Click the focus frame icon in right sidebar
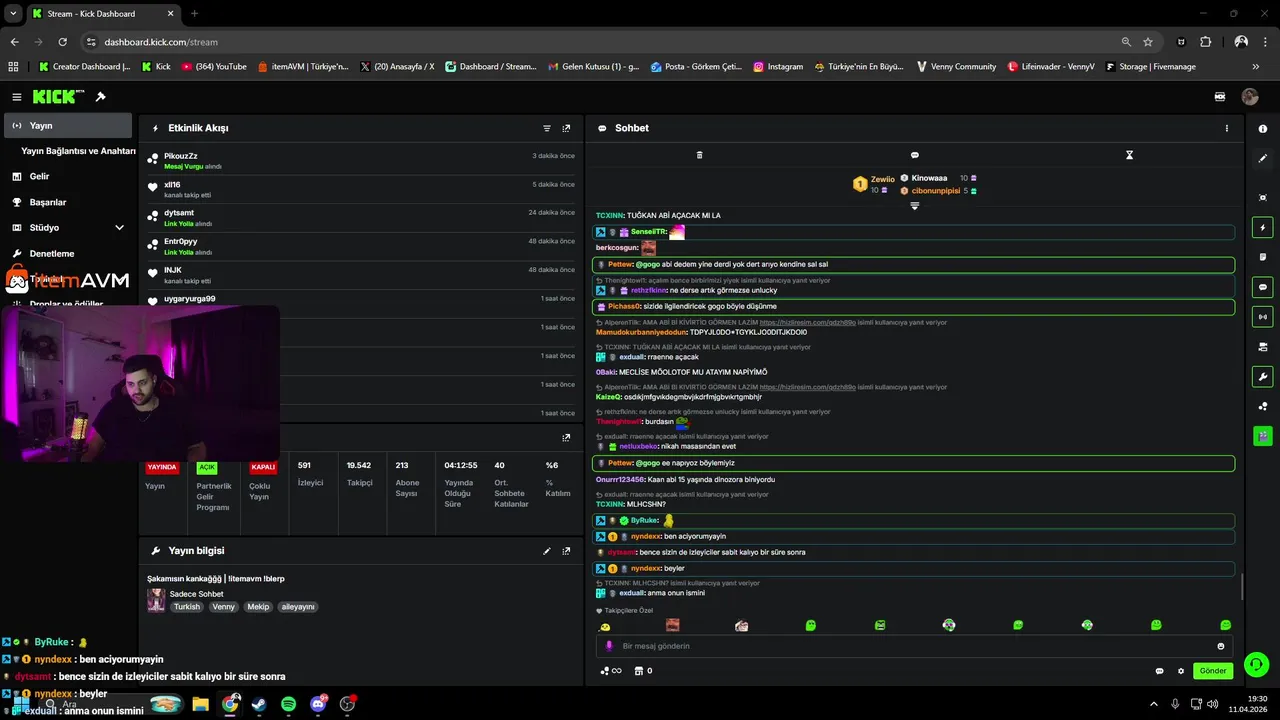 [x=1263, y=198]
